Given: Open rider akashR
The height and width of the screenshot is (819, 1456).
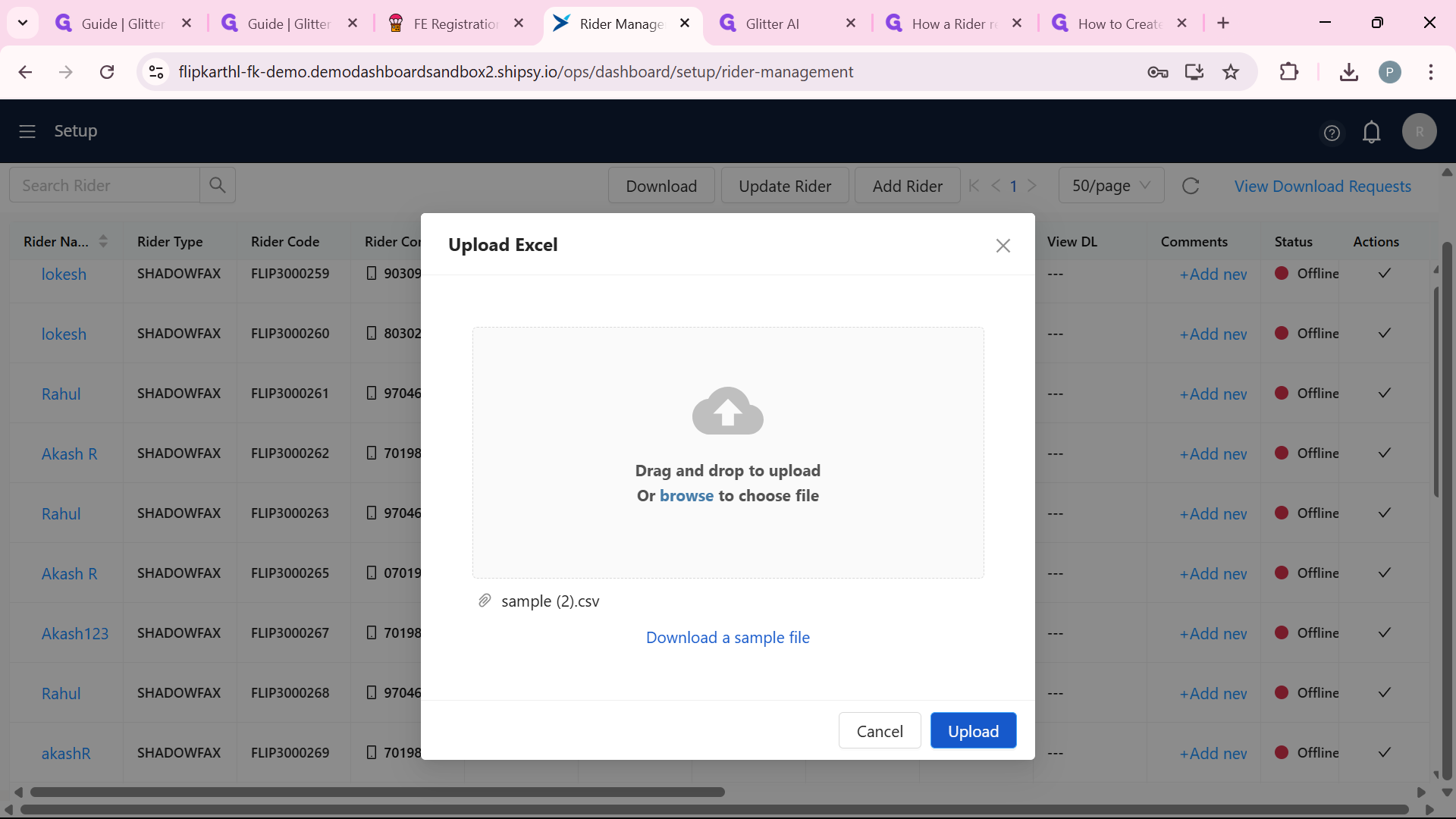Looking at the screenshot, I should pos(66,754).
